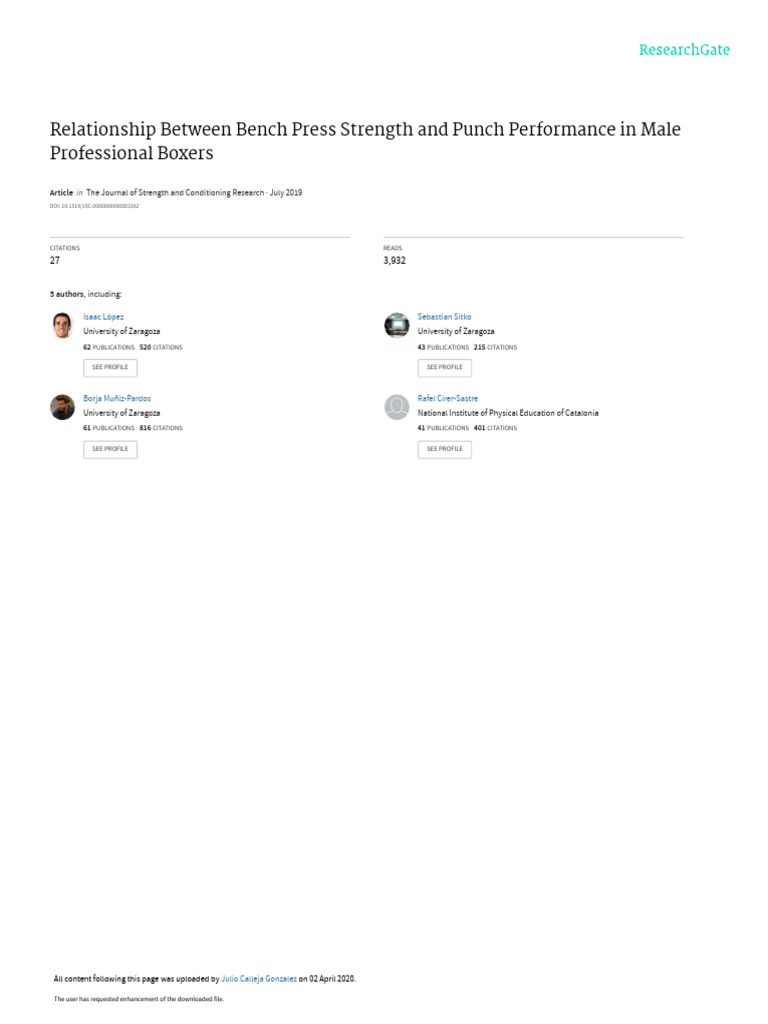Screen dimensions: 768x1024
Task: Click Rafel Cirer-Sastre's placeholder avatar
Action: (397, 407)
